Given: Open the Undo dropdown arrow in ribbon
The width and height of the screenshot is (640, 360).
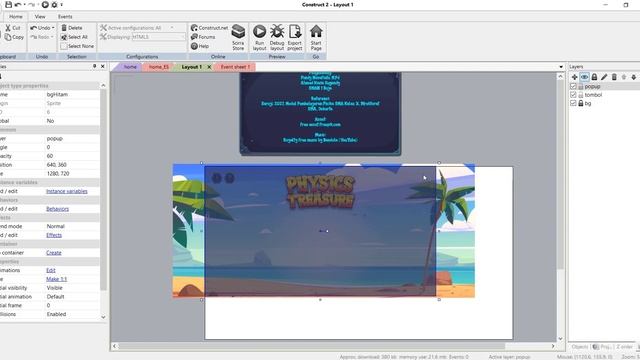Looking at the screenshot, I should pyautogui.click(x=53, y=28).
